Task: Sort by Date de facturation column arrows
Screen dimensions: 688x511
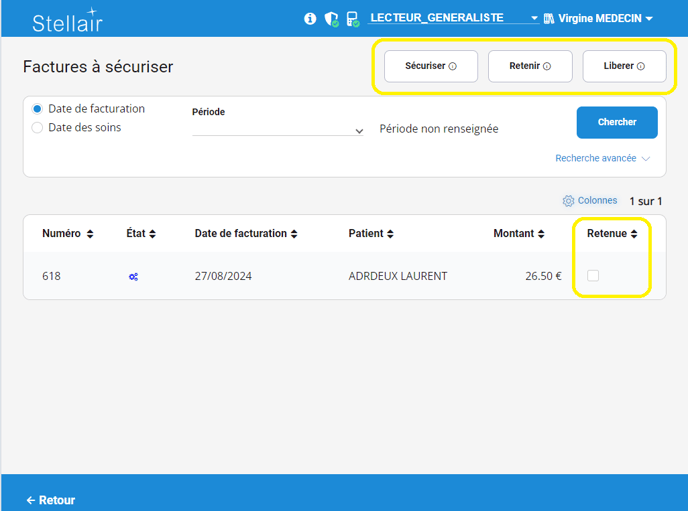Action: pos(294,234)
